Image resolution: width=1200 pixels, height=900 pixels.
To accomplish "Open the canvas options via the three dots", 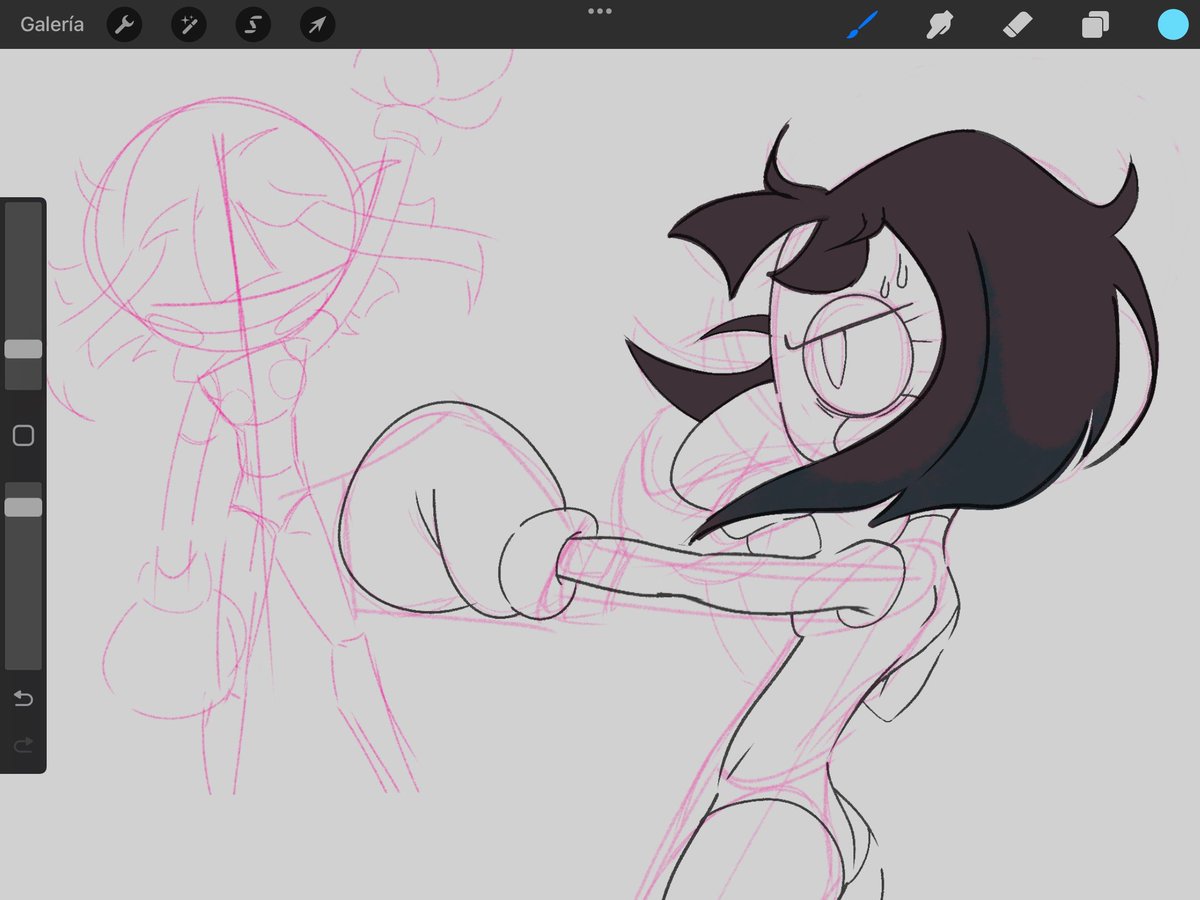I will (600, 12).
